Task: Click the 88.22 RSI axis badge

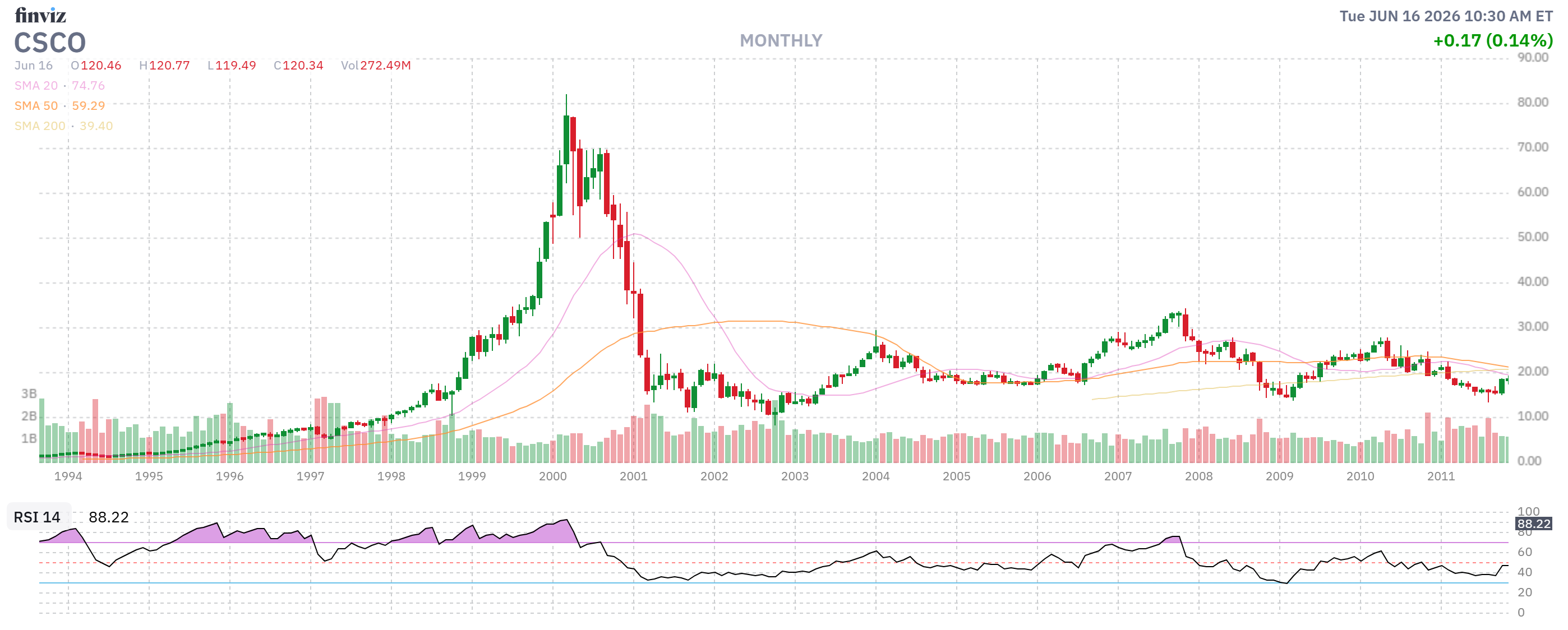Action: click(x=1534, y=524)
